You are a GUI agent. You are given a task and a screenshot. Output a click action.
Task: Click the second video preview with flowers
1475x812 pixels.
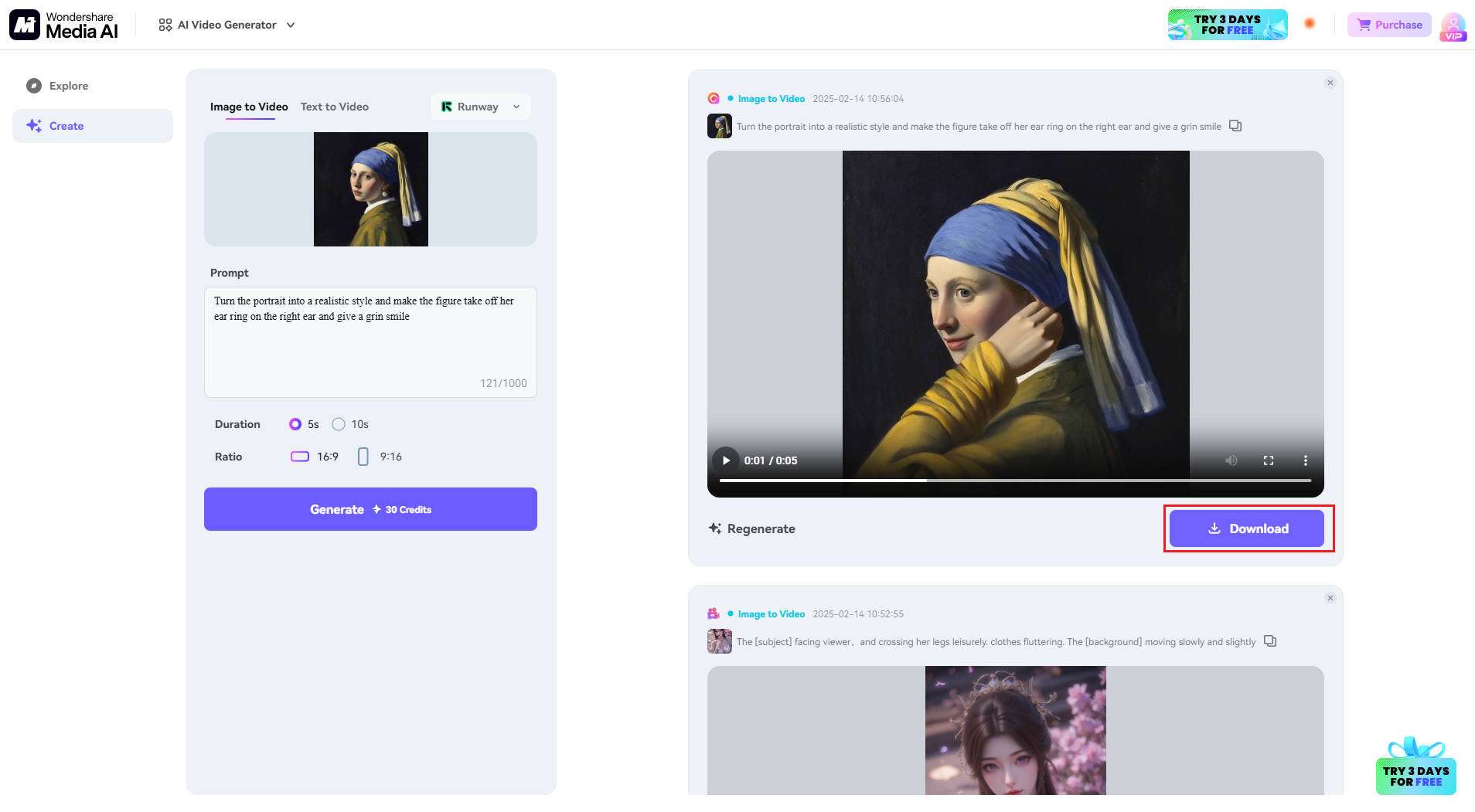tap(1015, 730)
